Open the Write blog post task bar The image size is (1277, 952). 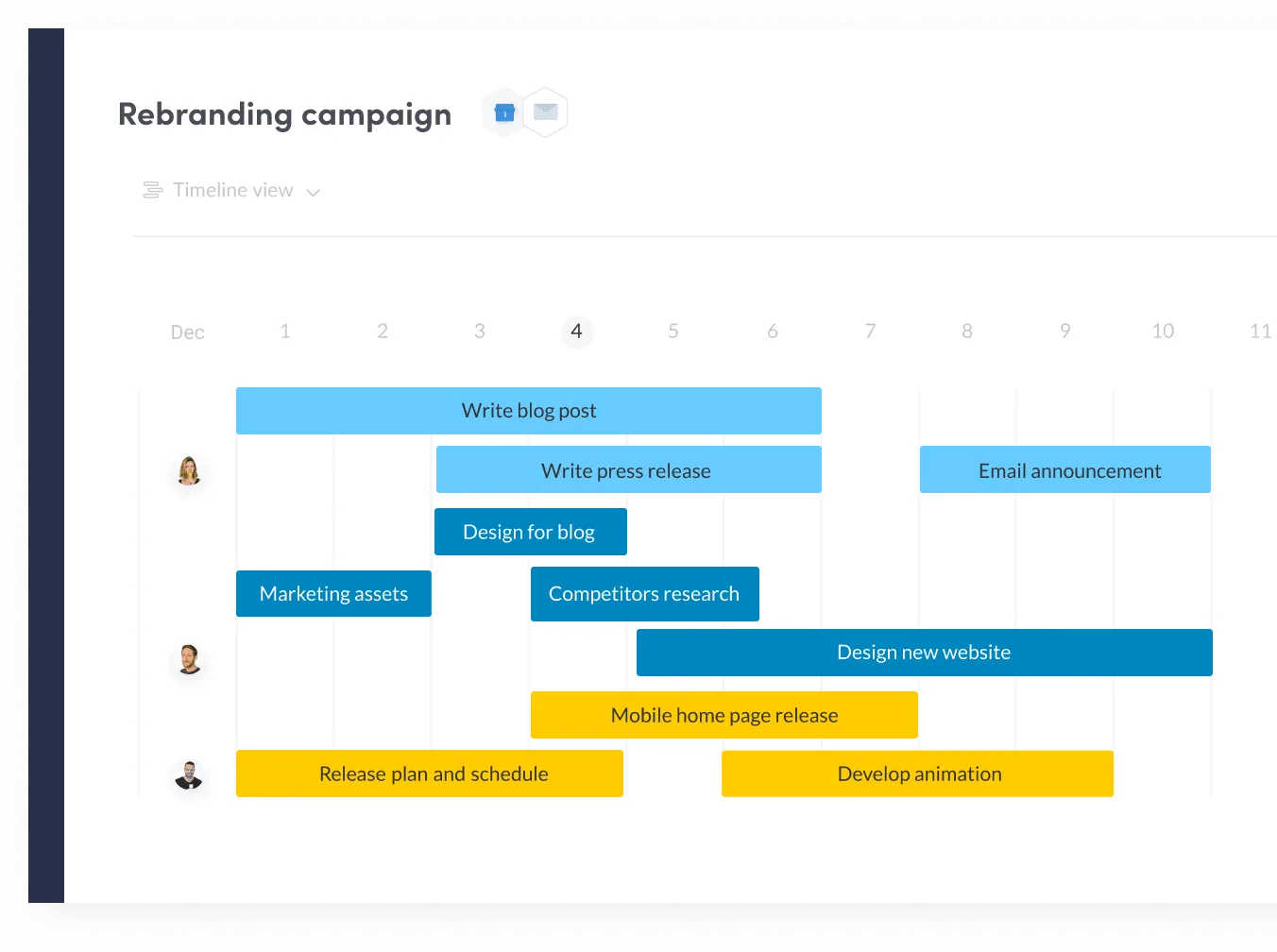click(529, 411)
